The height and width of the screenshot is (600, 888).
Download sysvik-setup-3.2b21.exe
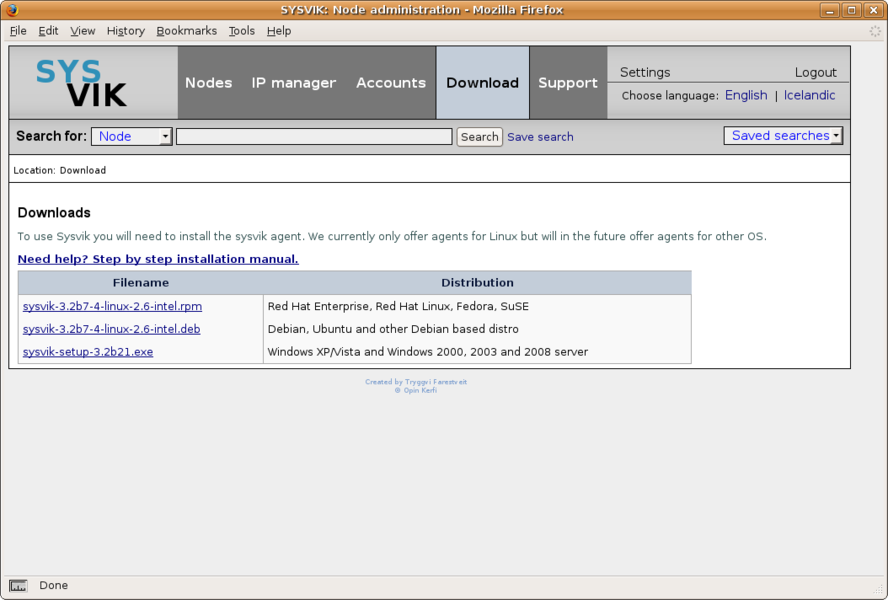pyautogui.click(x=88, y=351)
